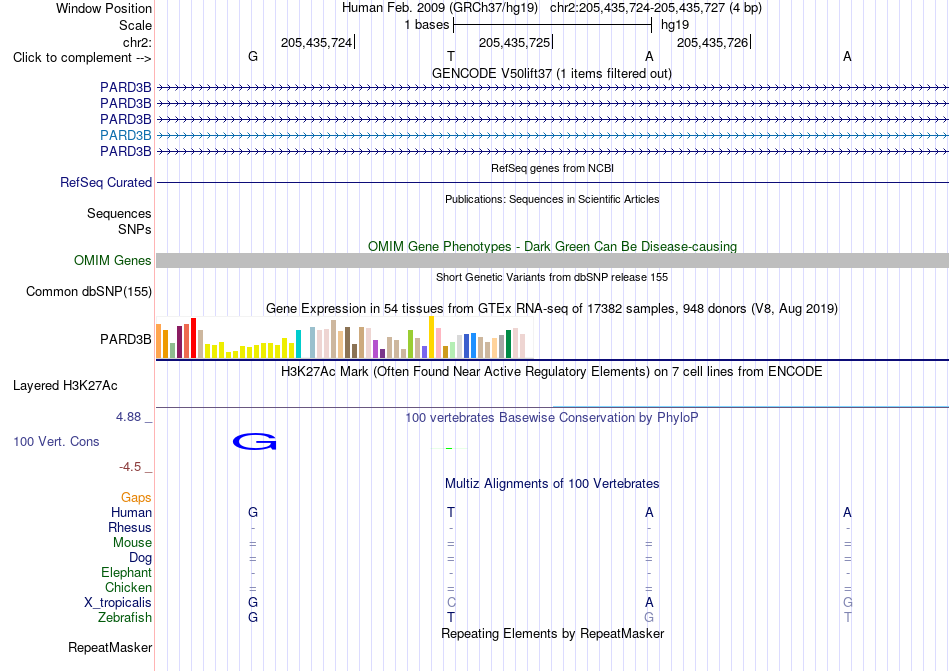Click the dark T base in Zebrafish row
Viewport: 950px width, 671px height.
point(451,618)
